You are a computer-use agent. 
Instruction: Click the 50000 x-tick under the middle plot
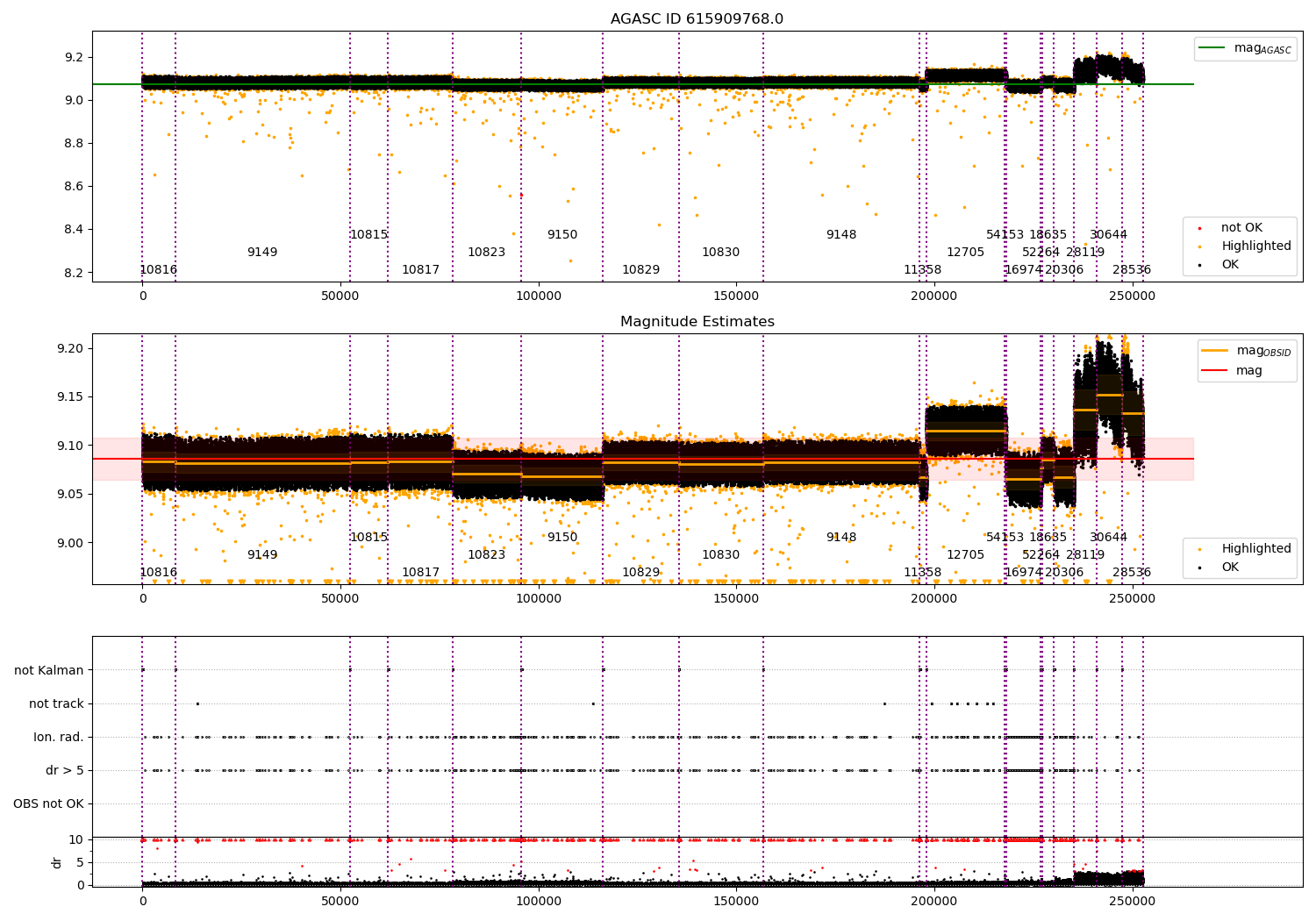[340, 599]
